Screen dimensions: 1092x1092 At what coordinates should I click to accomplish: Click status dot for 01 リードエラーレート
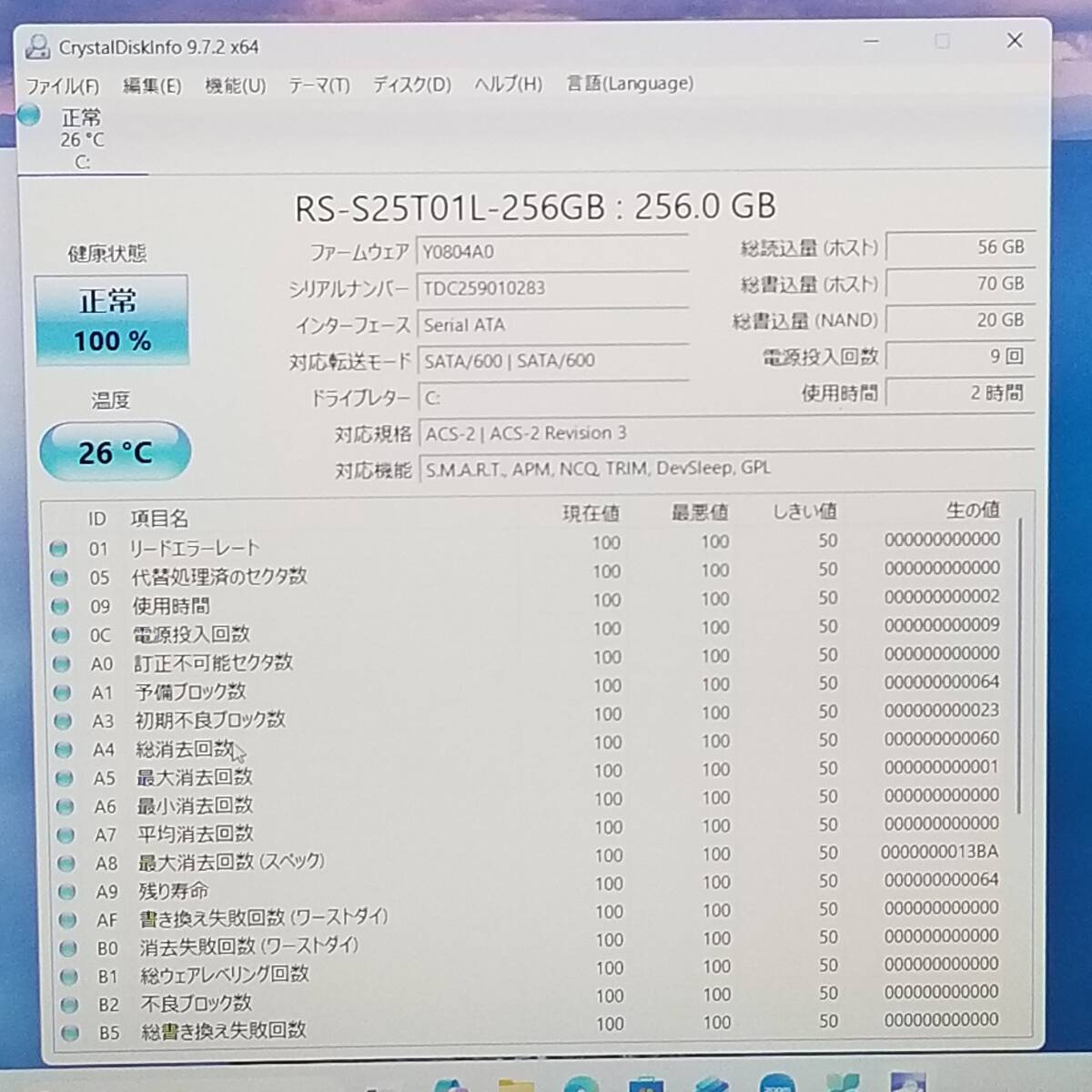[x=58, y=549]
